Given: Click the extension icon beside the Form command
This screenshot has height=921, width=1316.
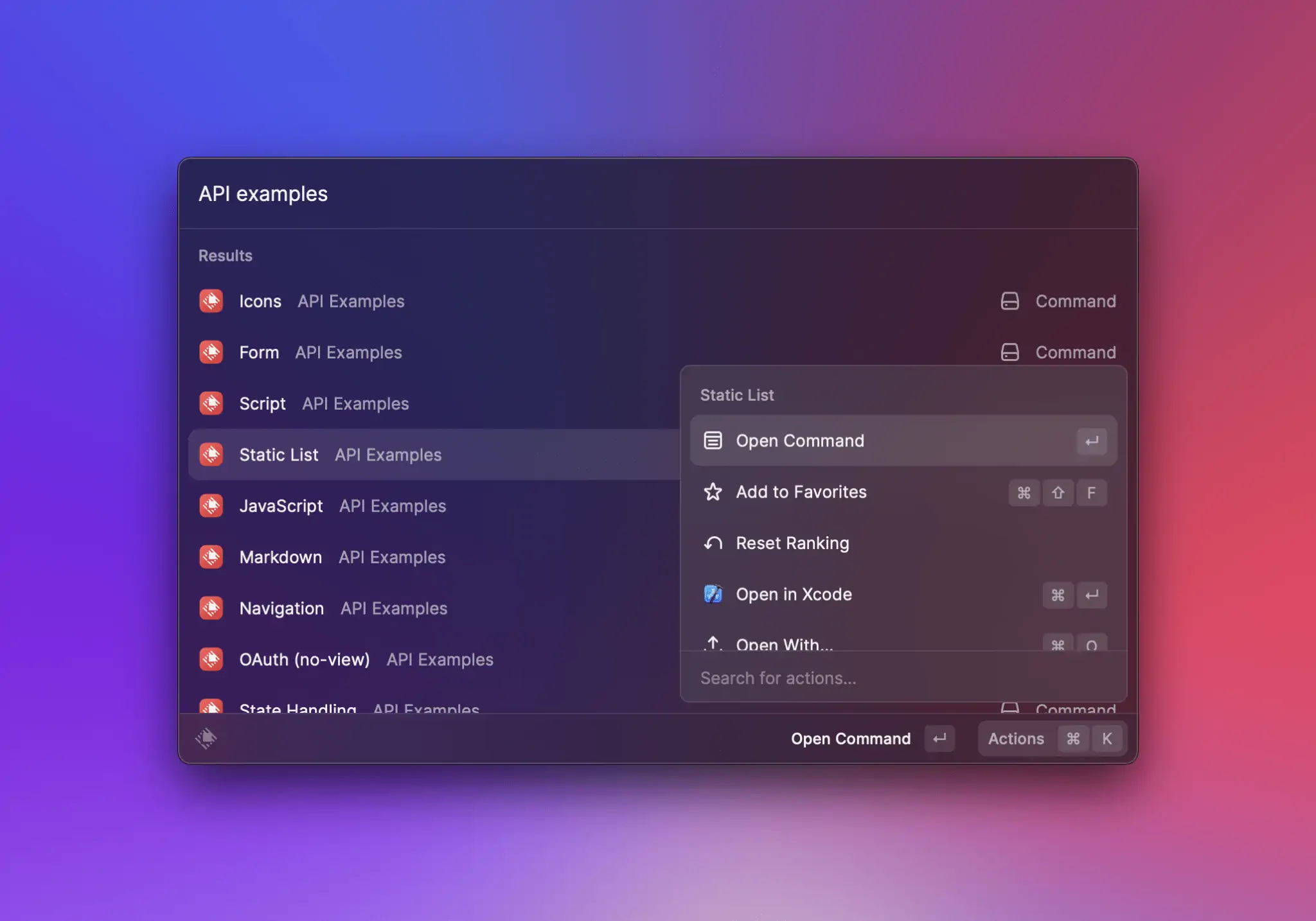Looking at the screenshot, I should click(211, 352).
